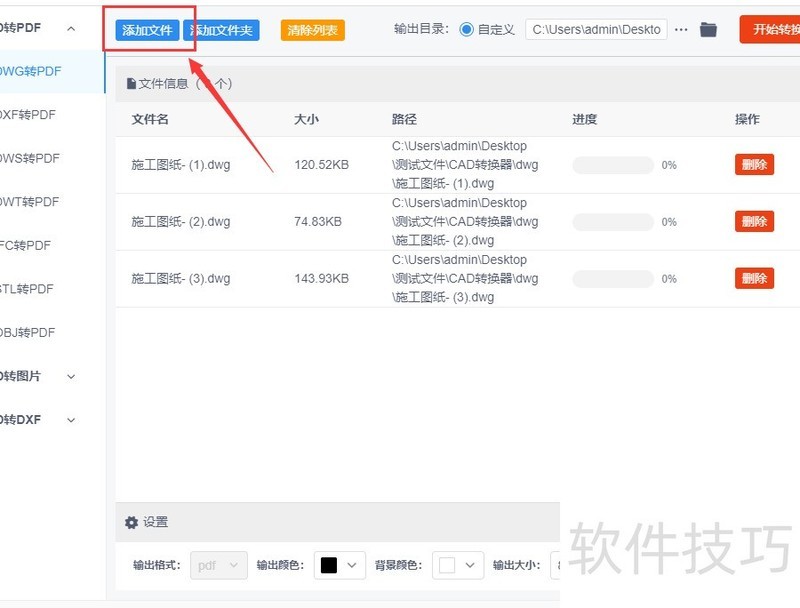Select the DXF转PDF sidebar item

[28, 115]
